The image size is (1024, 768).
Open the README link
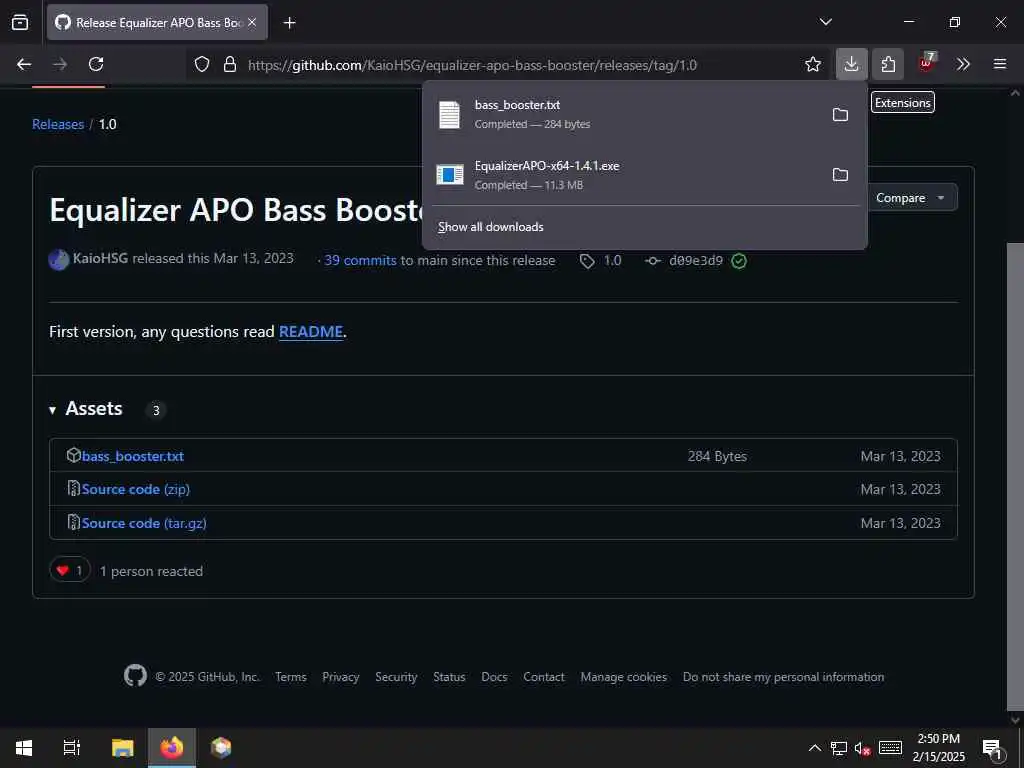pyautogui.click(x=311, y=332)
